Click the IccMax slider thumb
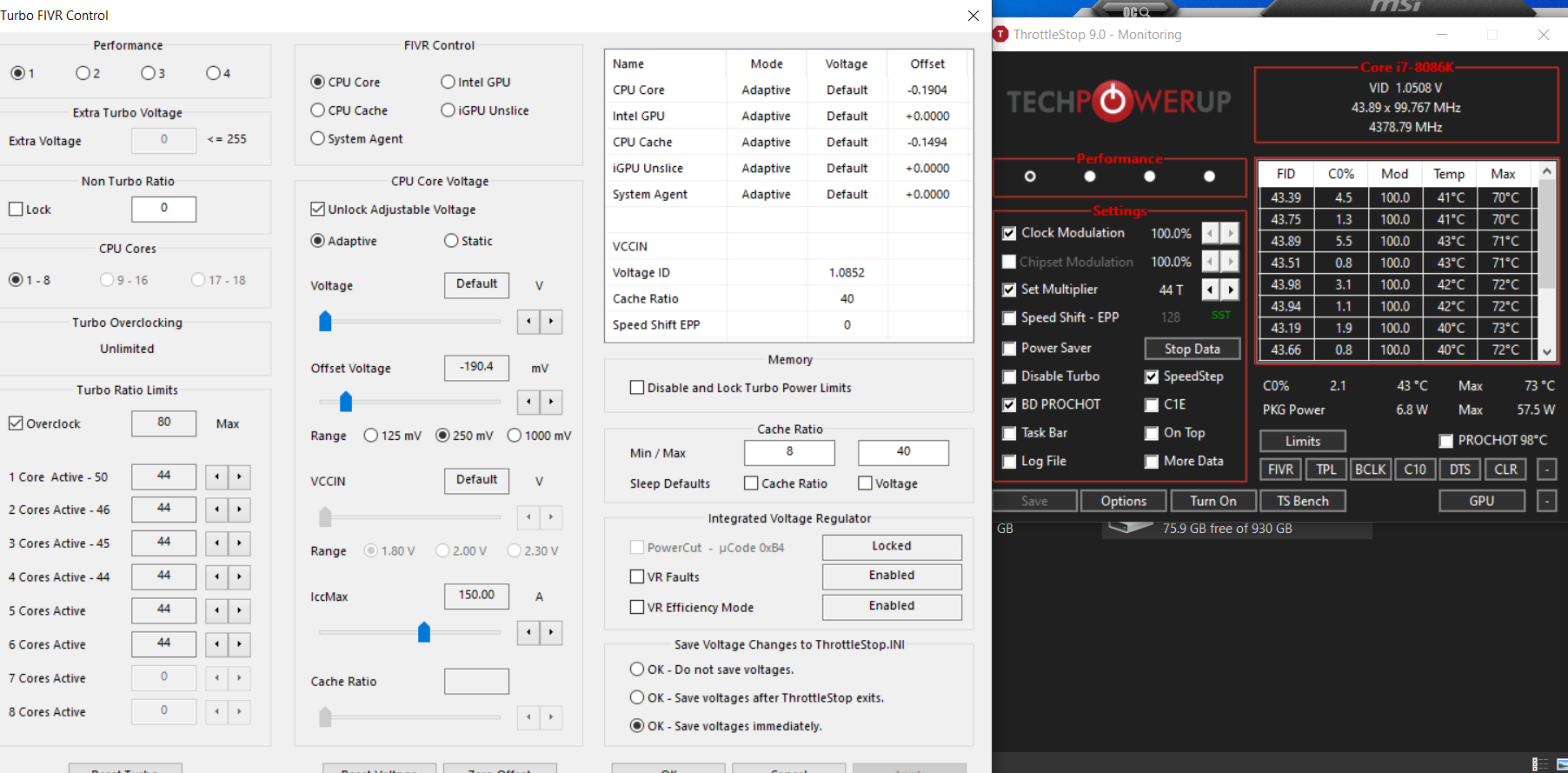Viewport: 1568px width, 773px height. (424, 632)
